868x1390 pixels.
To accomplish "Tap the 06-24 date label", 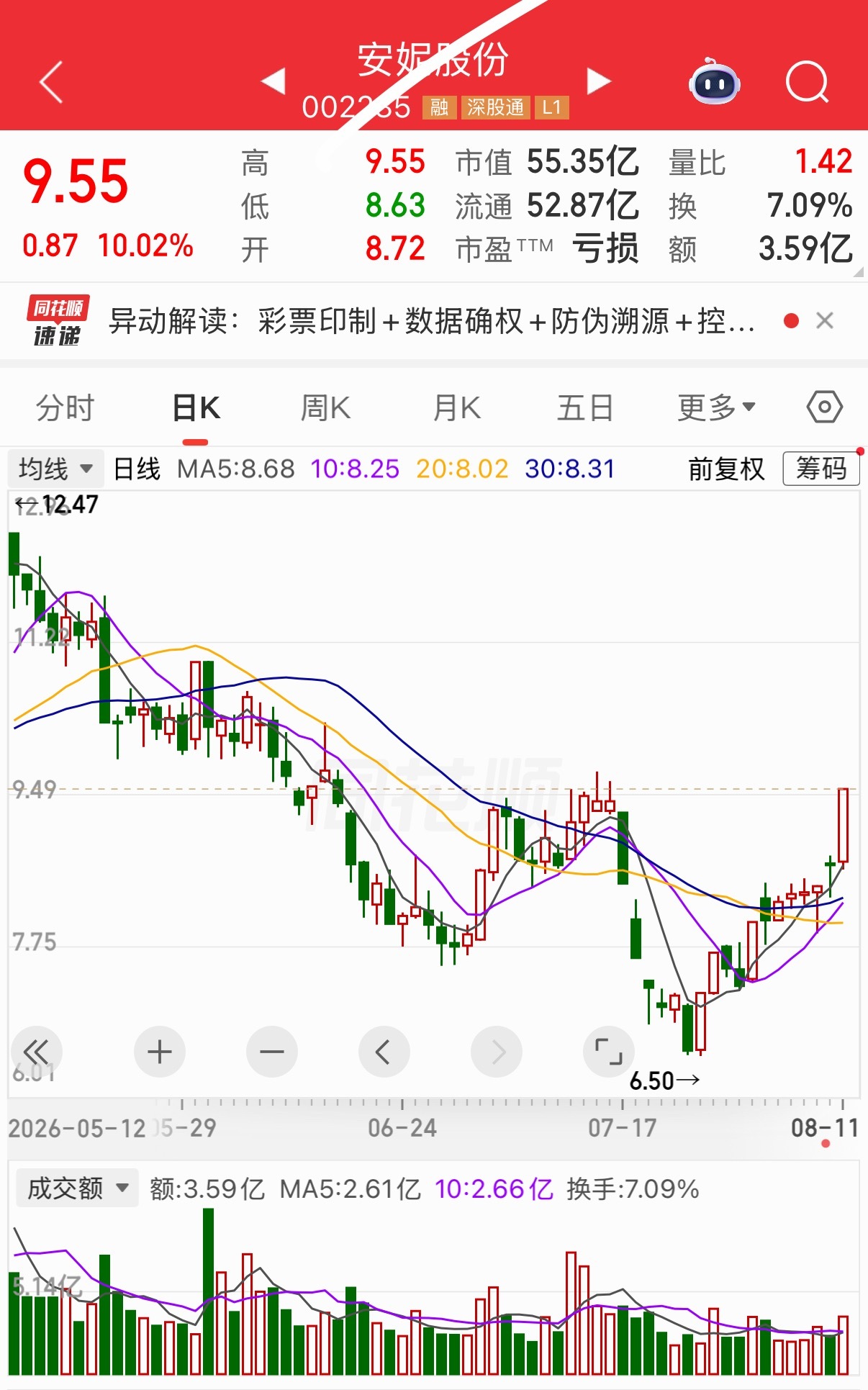I will pos(402,1128).
